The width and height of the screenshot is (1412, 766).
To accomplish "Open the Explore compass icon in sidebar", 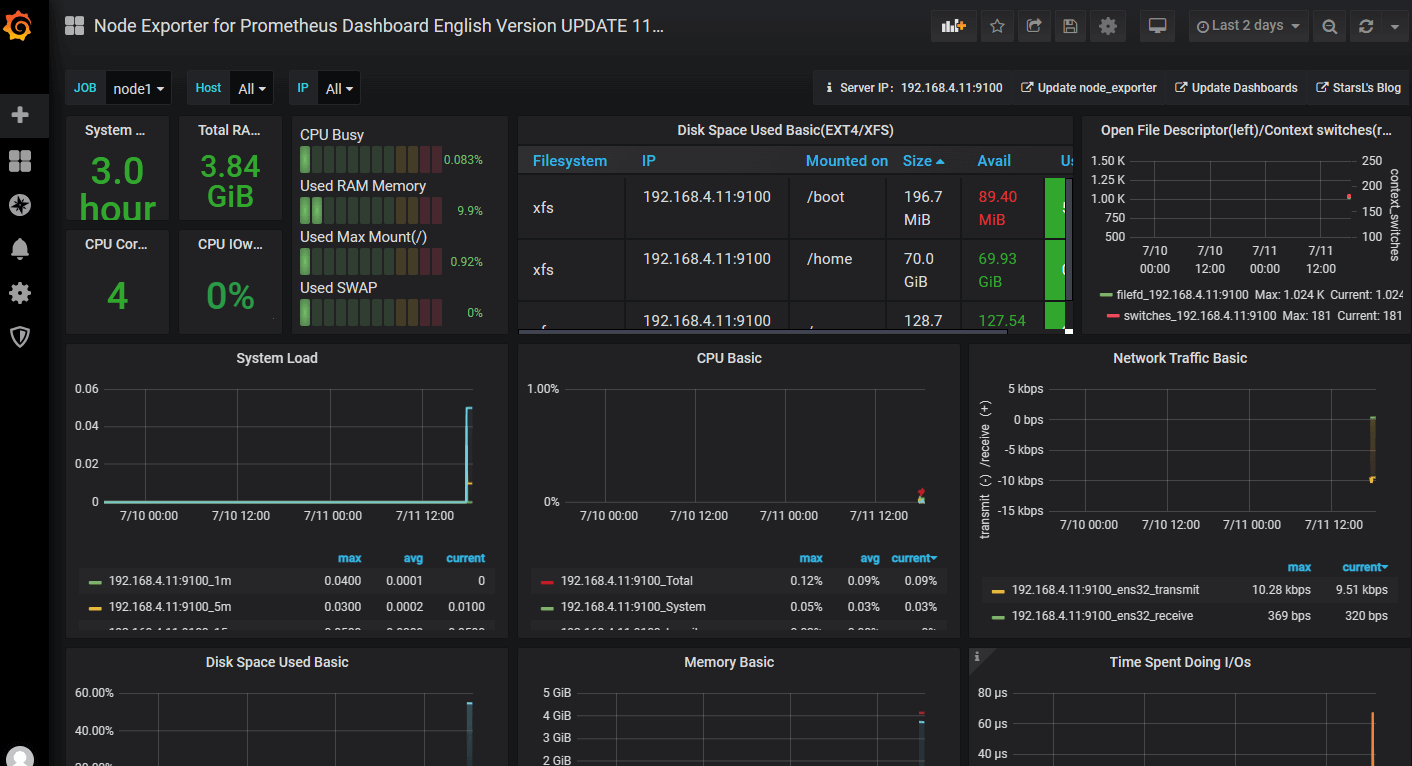I will click(20, 205).
